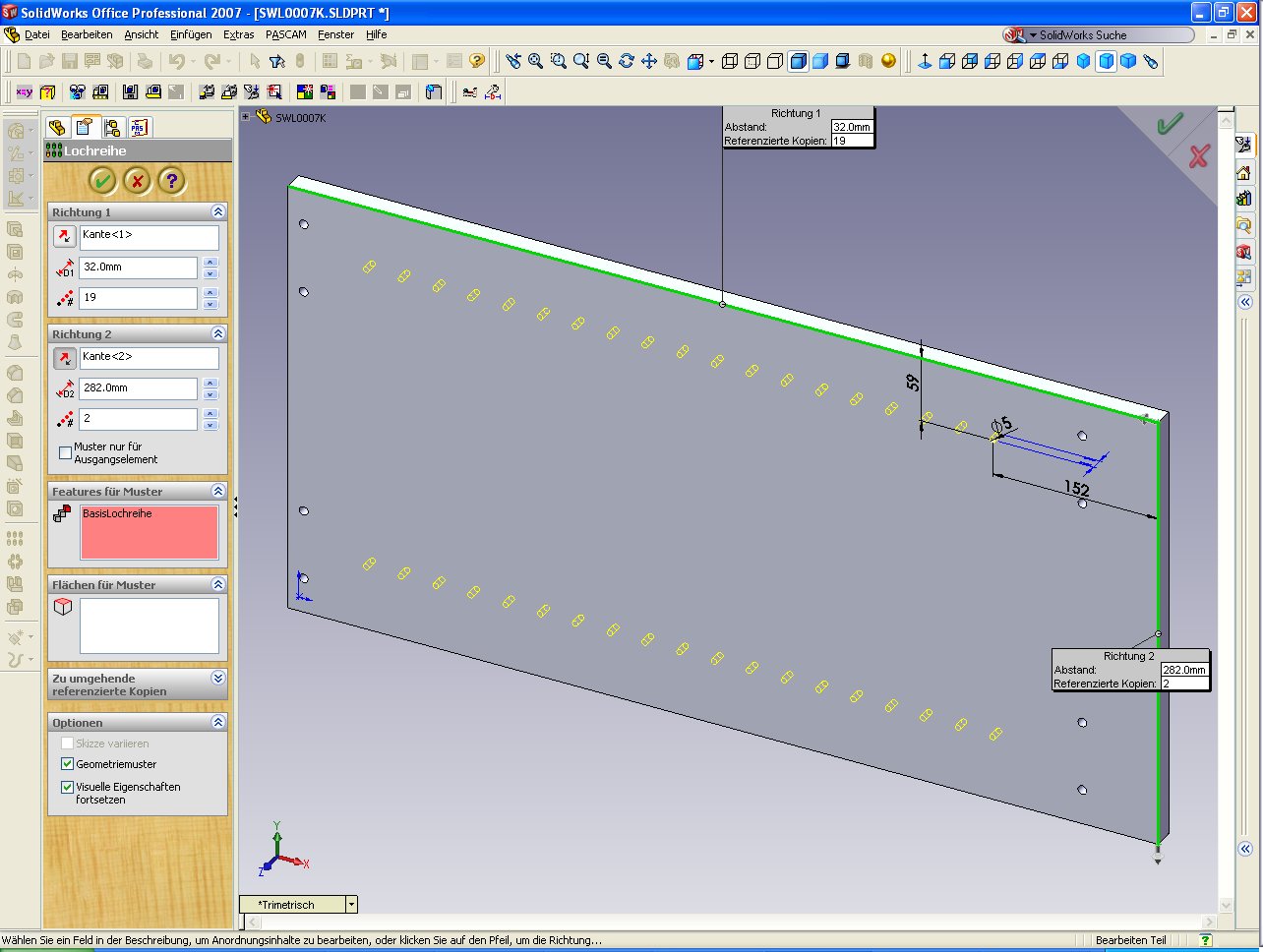The image size is (1263, 952).
Task: Accept the feature via top-right green checkmark
Action: click(x=1170, y=124)
